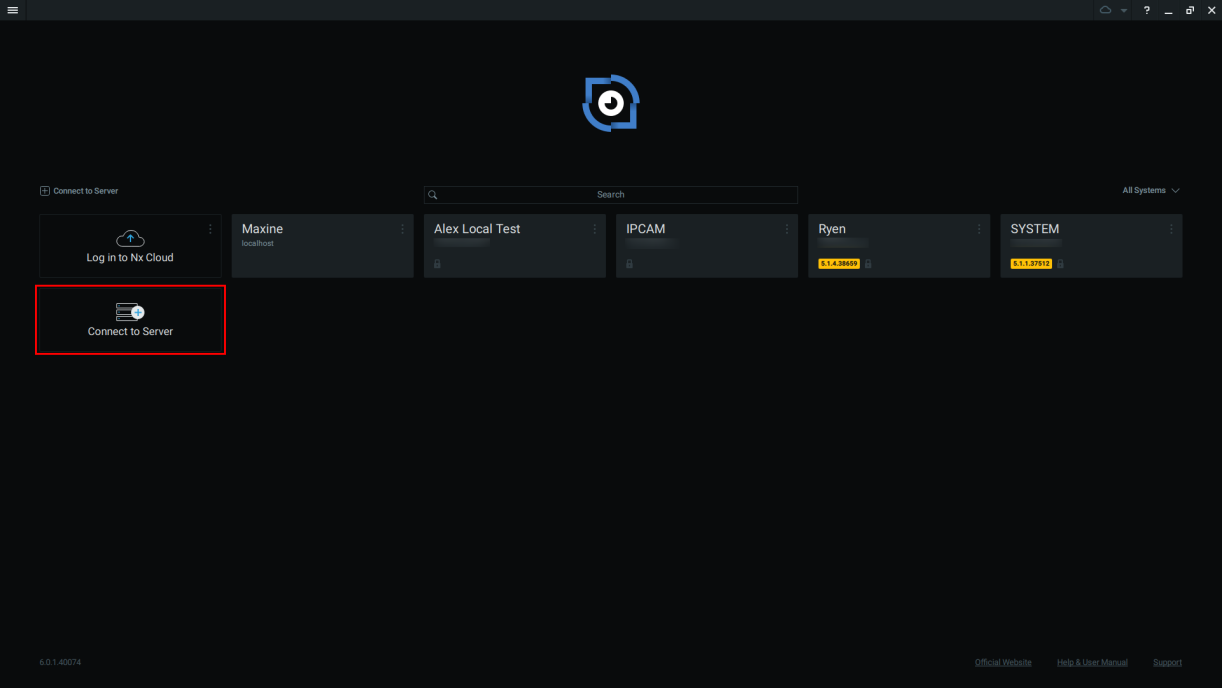Image resolution: width=1222 pixels, height=688 pixels.
Task: Click the lock icon on Alex Local Test tile
Action: 437,264
